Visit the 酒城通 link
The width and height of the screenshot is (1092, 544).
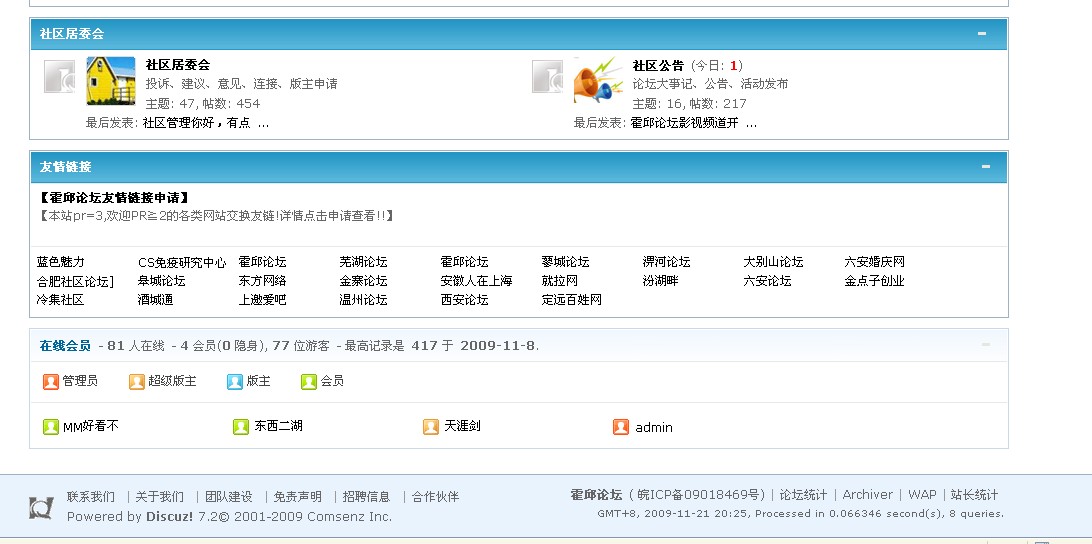click(155, 300)
